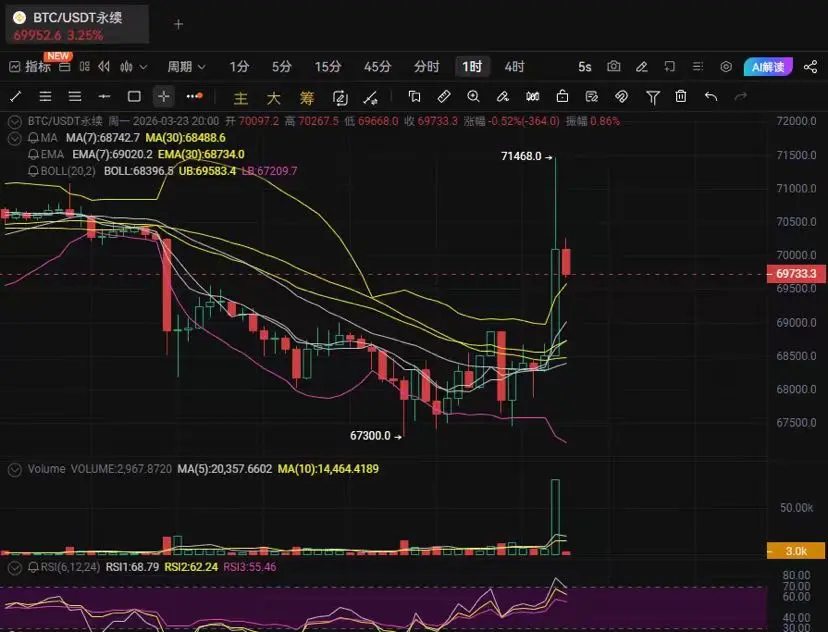Click the AI解读 button
Viewport: 828px width, 632px height.
[768, 67]
